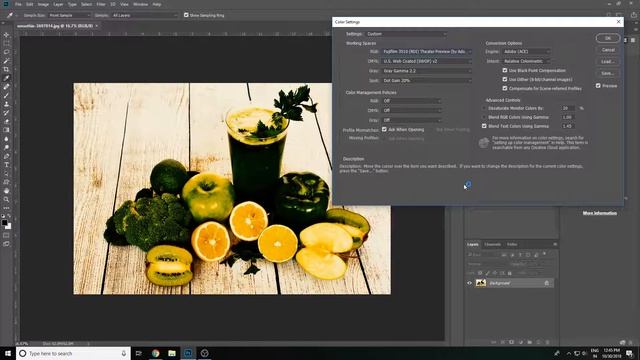Select the Magic Wand tool
The image size is (640, 360).
[x=6, y=60]
